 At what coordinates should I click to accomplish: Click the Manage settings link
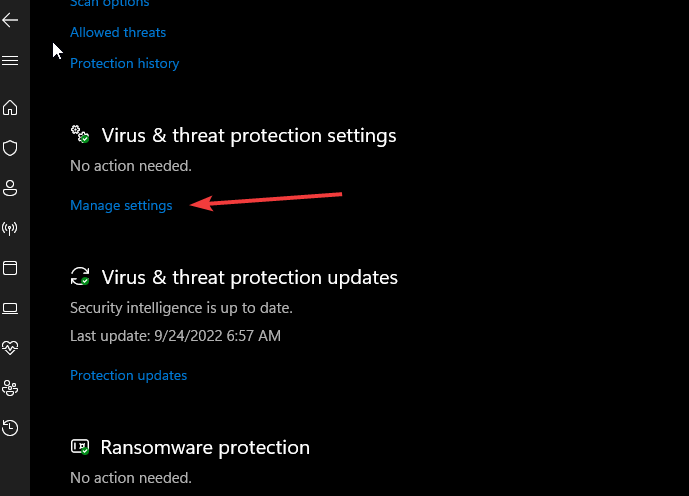(x=121, y=206)
